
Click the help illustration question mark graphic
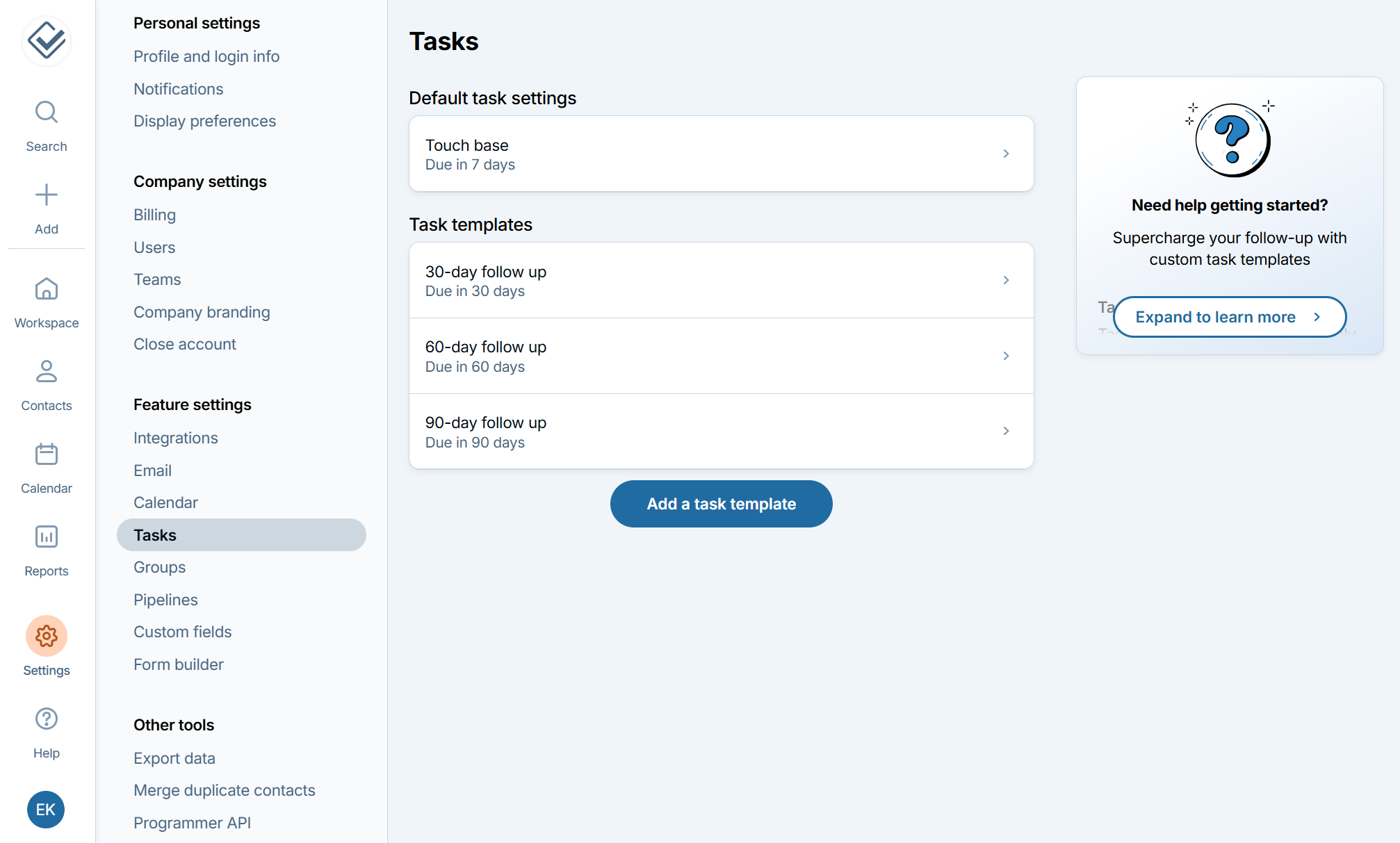[1232, 139]
